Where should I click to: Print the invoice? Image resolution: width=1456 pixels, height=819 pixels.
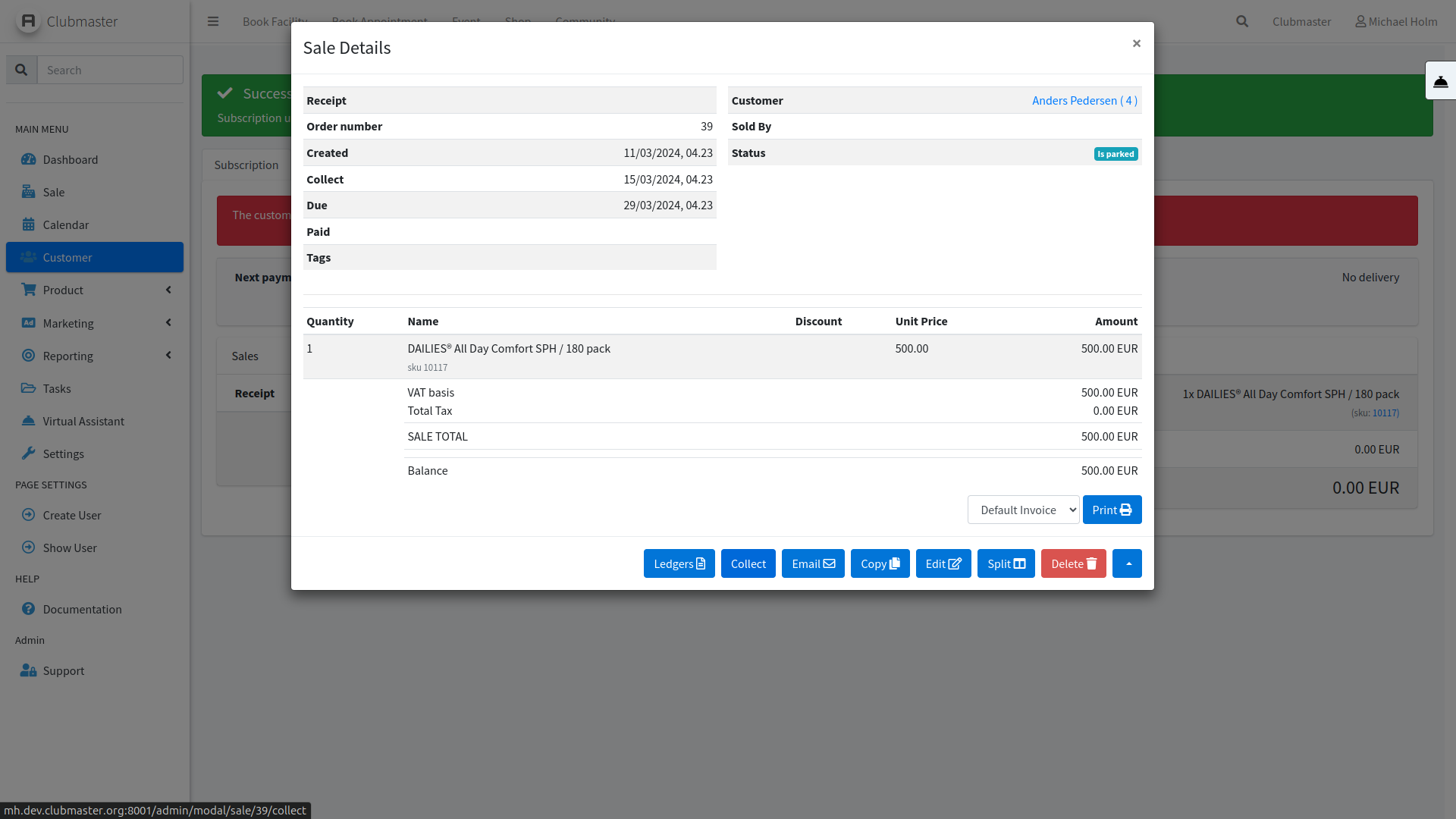(1112, 510)
